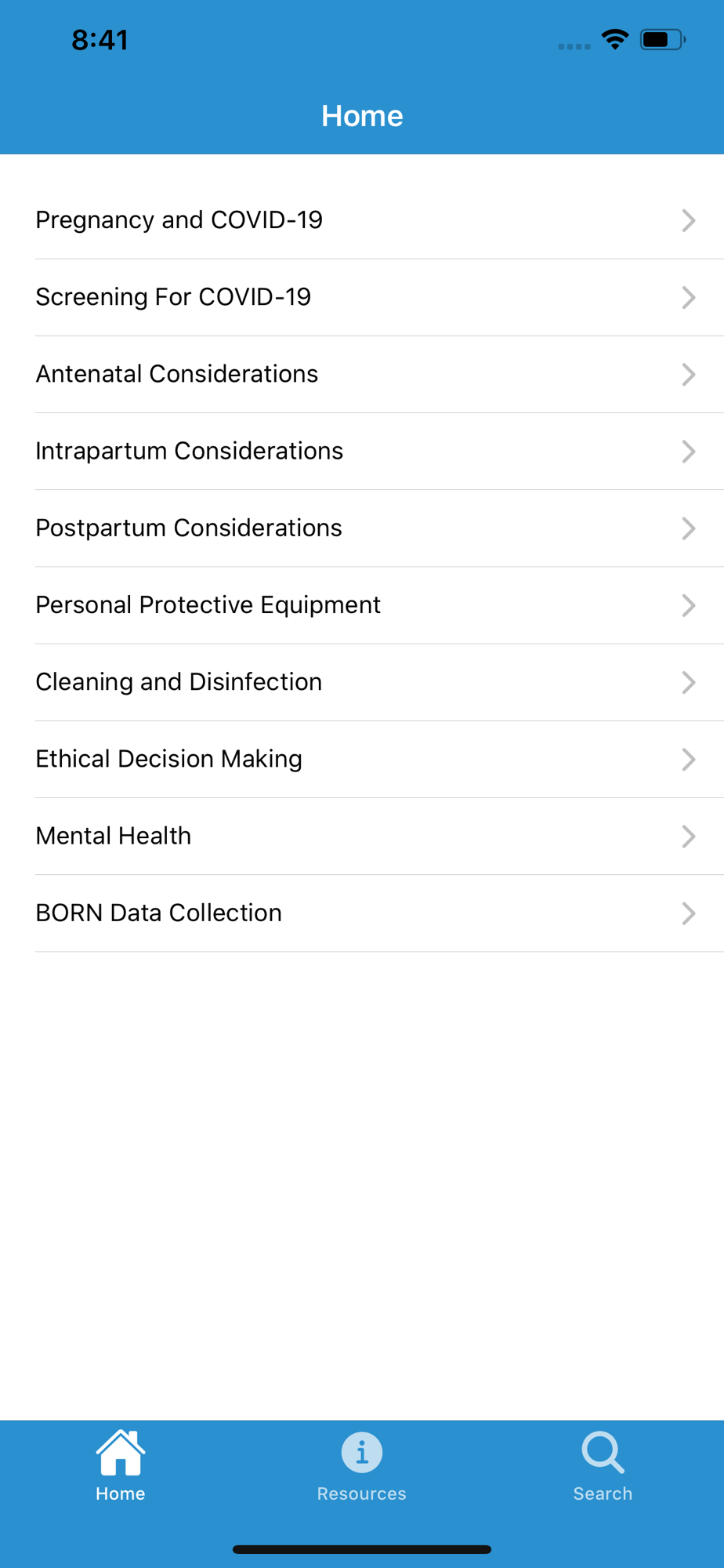The width and height of the screenshot is (724, 1568).
Task: Tap the home indicator bar
Action: point(362,1549)
